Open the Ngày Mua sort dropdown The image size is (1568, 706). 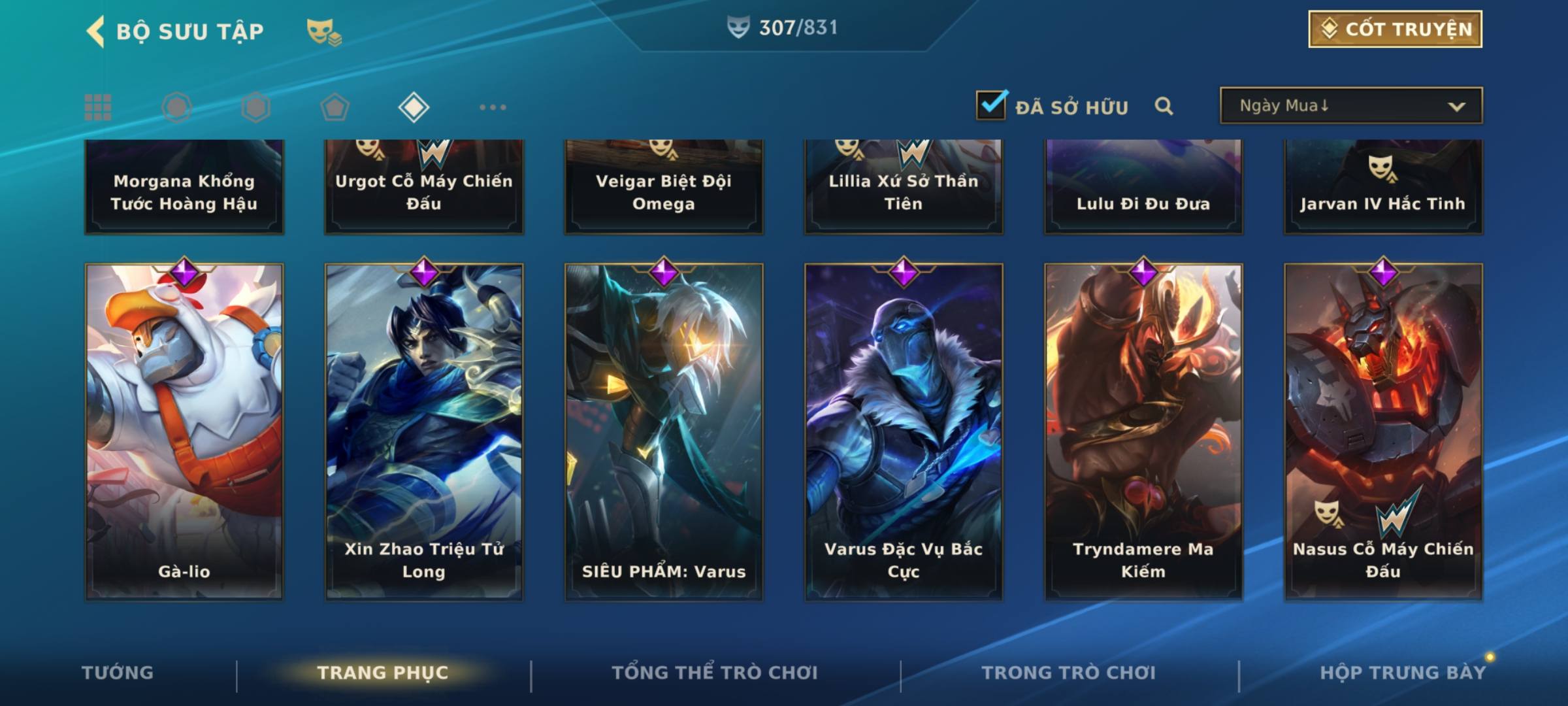1351,105
